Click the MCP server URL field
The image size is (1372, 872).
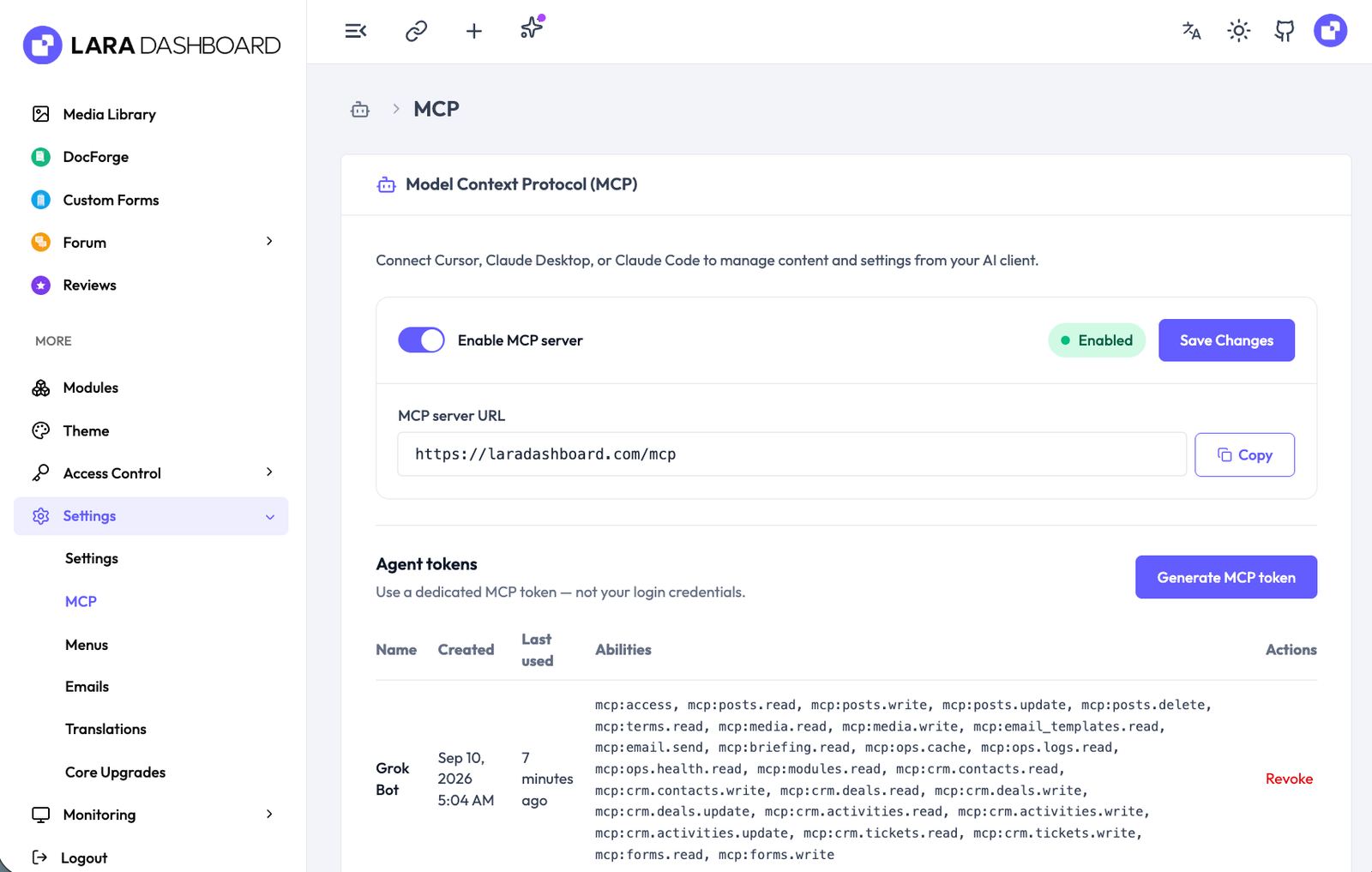coord(791,454)
